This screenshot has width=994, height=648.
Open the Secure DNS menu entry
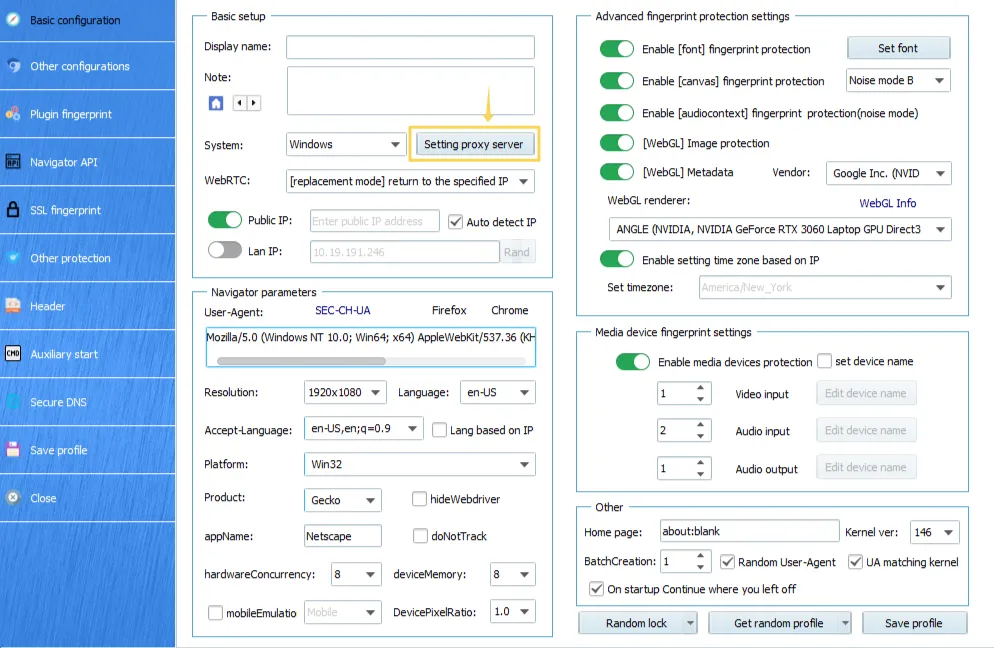87,402
